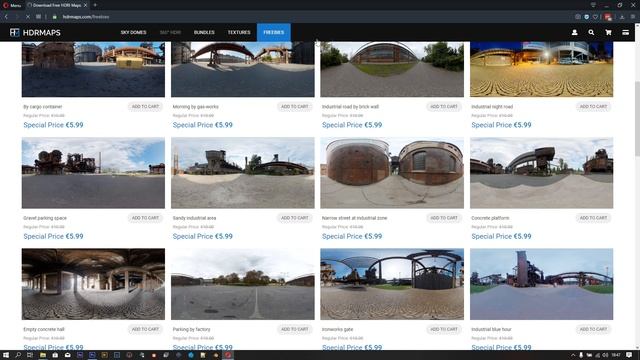Screen dimensions: 640x360
Task: Click the HDRMAPS logo
Action: pyautogui.click(x=35, y=33)
